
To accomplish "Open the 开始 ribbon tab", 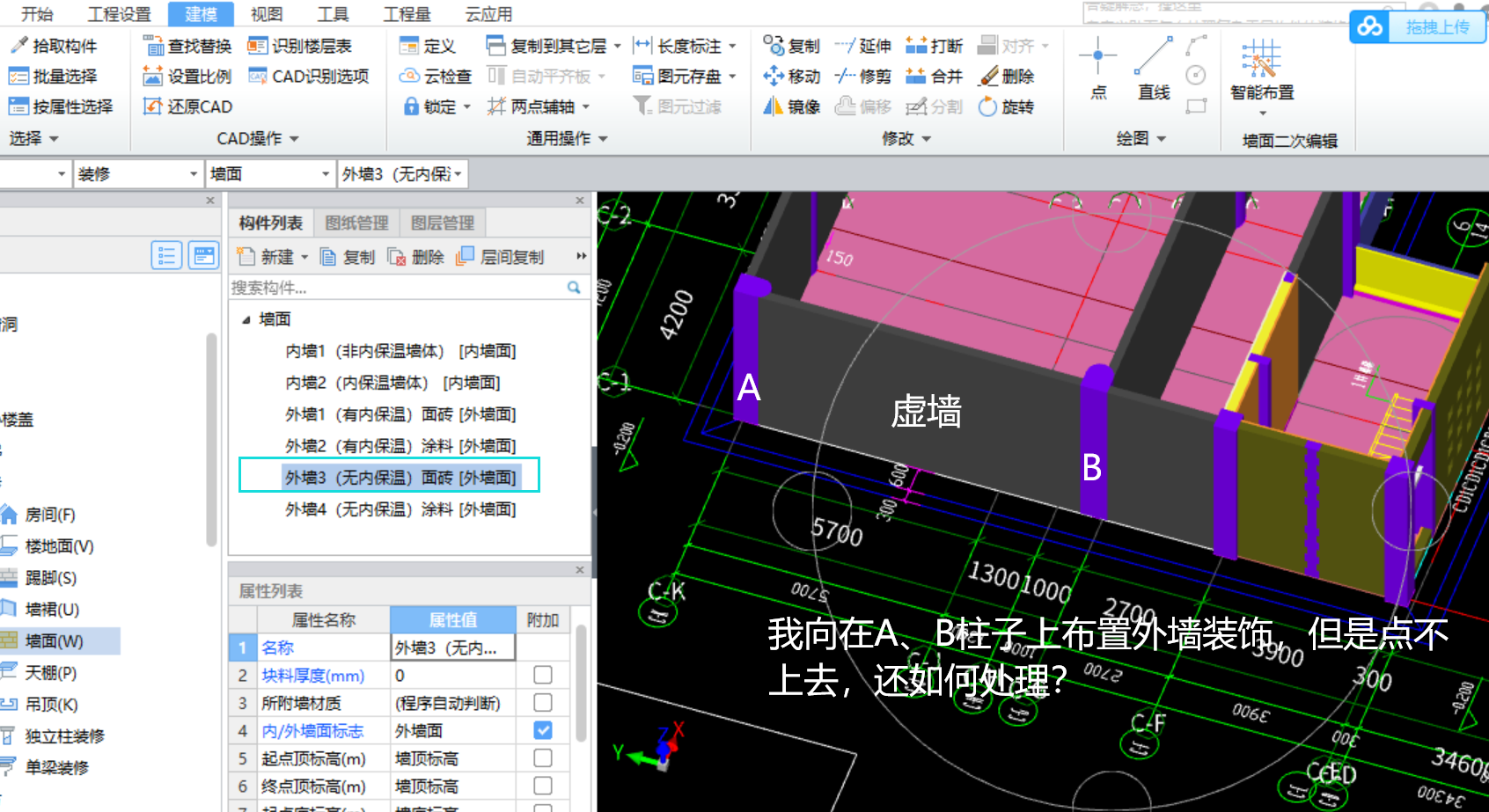I will 37,14.
